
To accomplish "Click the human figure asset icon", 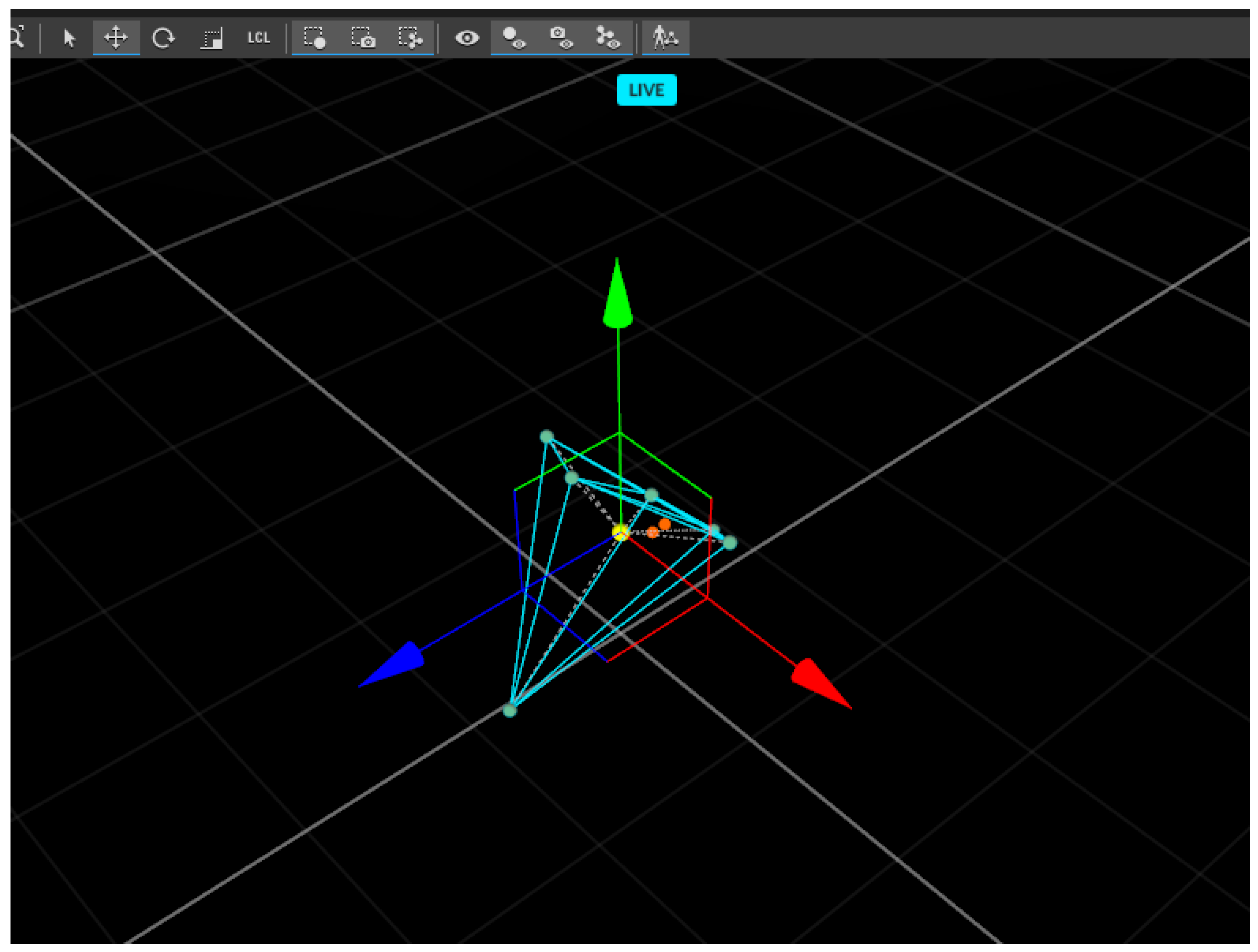I will [665, 38].
